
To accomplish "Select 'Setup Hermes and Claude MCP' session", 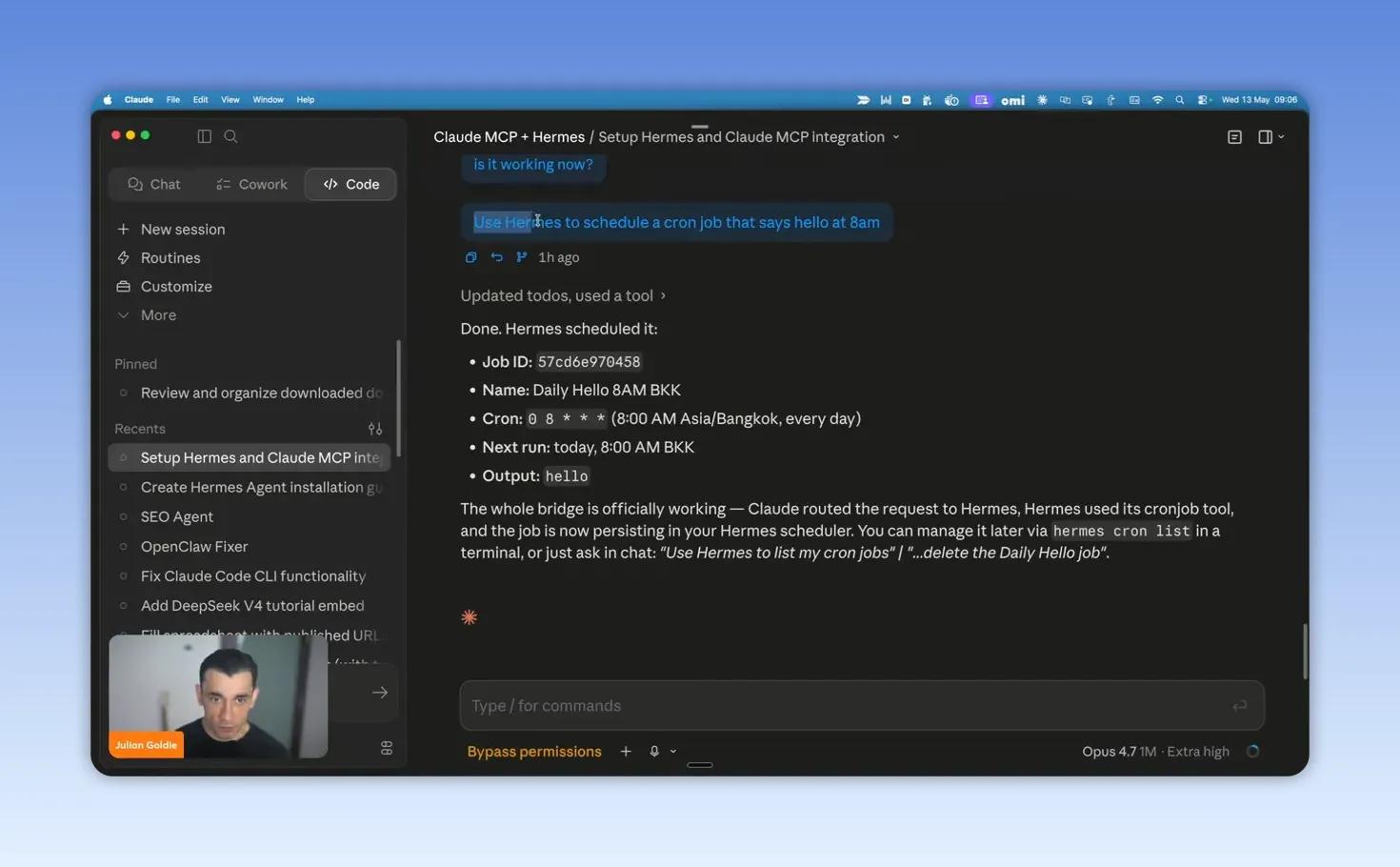I will [x=250, y=457].
